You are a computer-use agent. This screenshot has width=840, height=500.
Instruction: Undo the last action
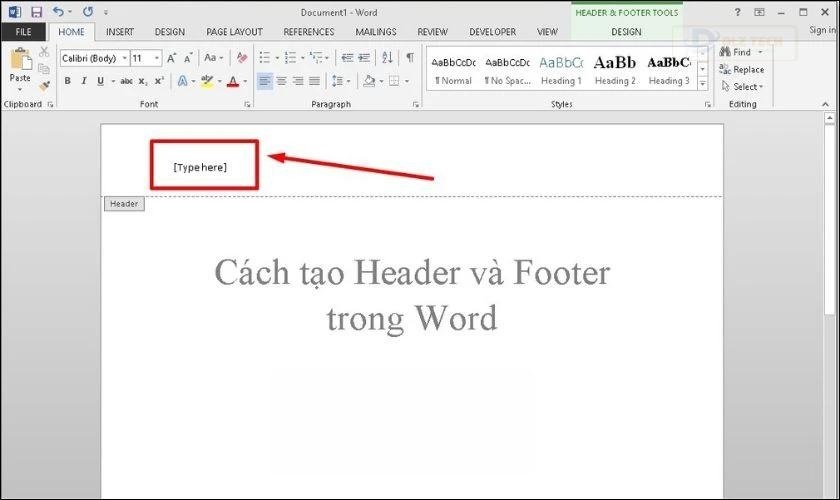tap(58, 11)
